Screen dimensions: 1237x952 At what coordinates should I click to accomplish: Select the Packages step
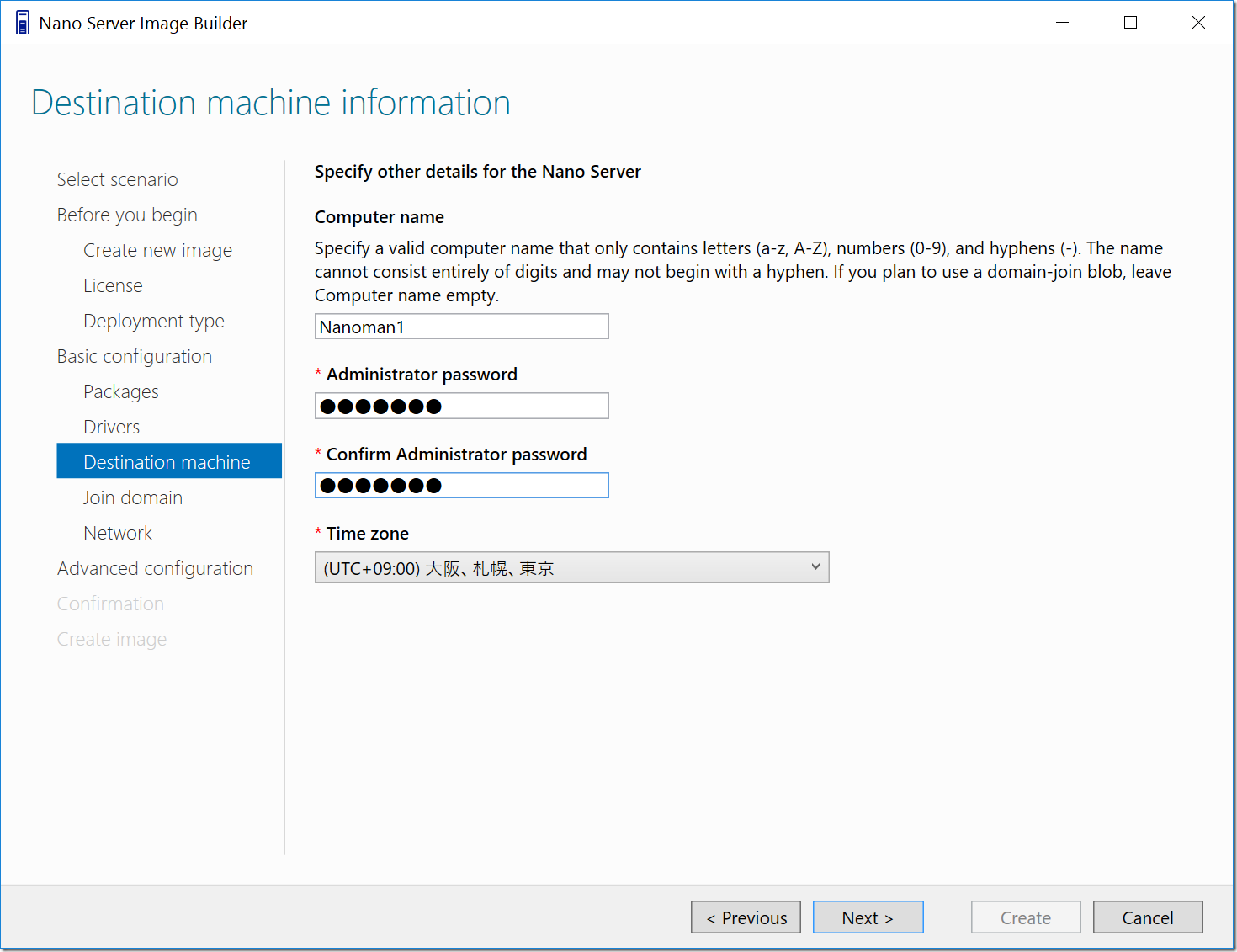click(x=121, y=391)
